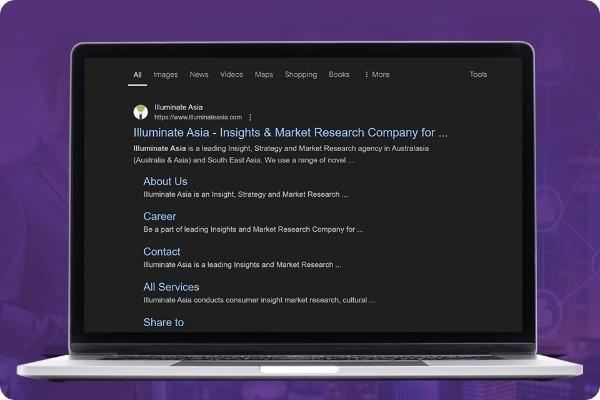Click the Illuminate Asia favicon icon
Image resolution: width=600 pixels, height=400 pixels.
(x=140, y=111)
